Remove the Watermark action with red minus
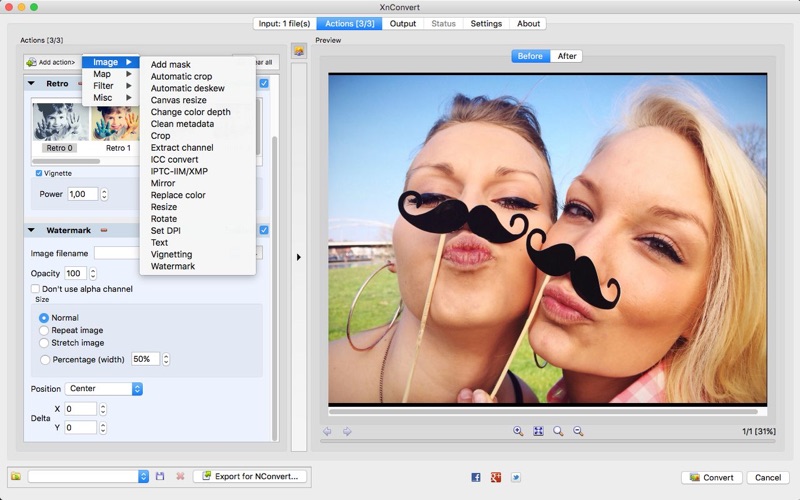800x500 pixels. 104,230
